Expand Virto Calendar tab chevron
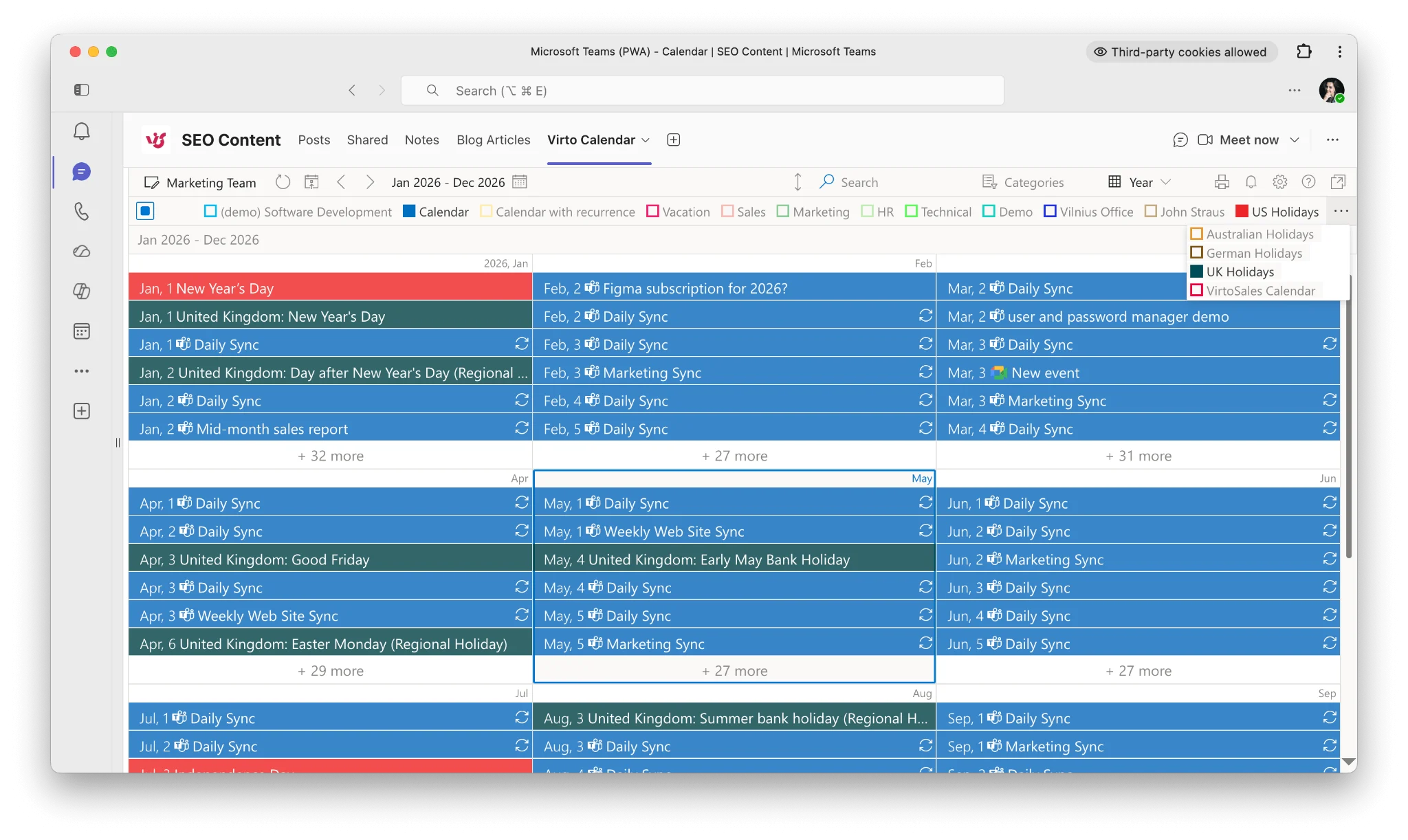 pyautogui.click(x=646, y=140)
